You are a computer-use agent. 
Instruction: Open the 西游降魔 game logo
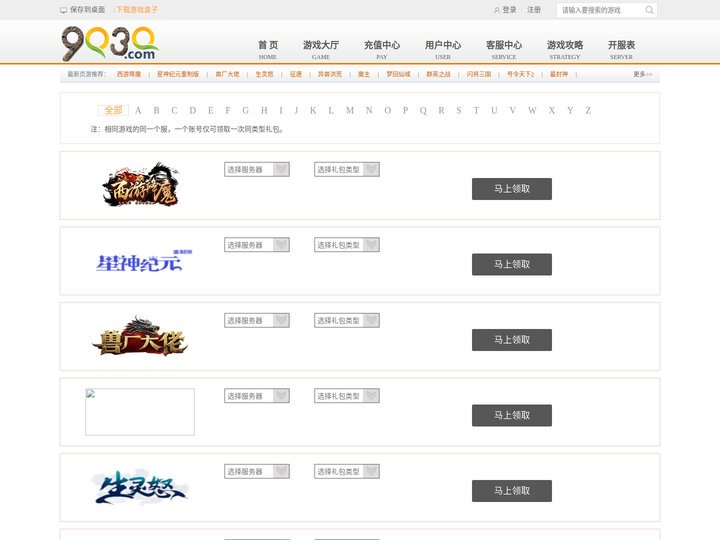tap(140, 185)
